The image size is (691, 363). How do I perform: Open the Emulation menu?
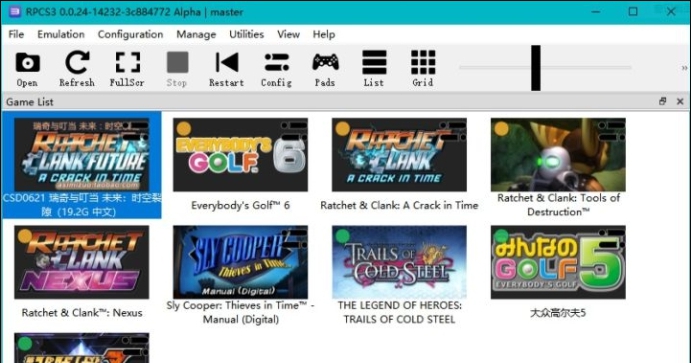coord(61,34)
